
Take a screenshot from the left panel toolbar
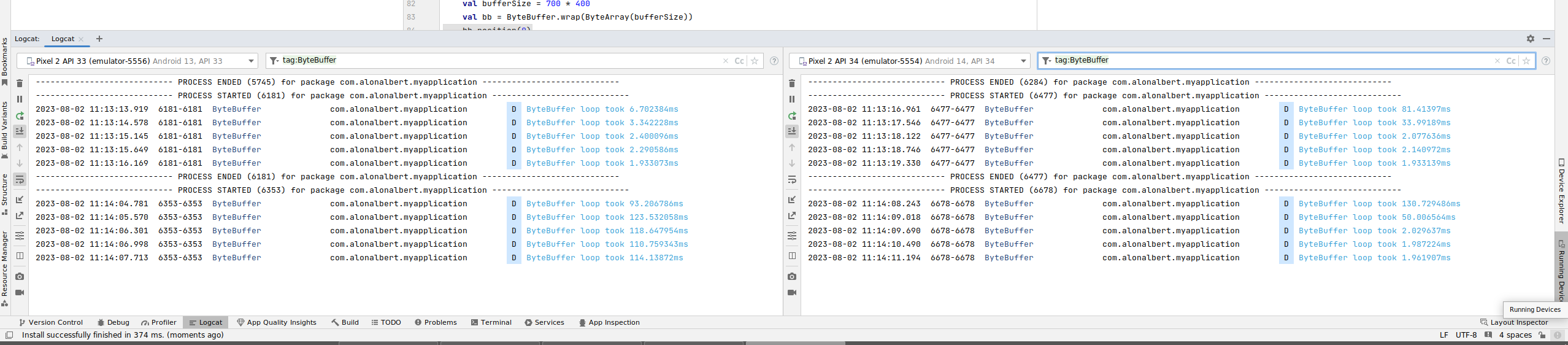20,276
